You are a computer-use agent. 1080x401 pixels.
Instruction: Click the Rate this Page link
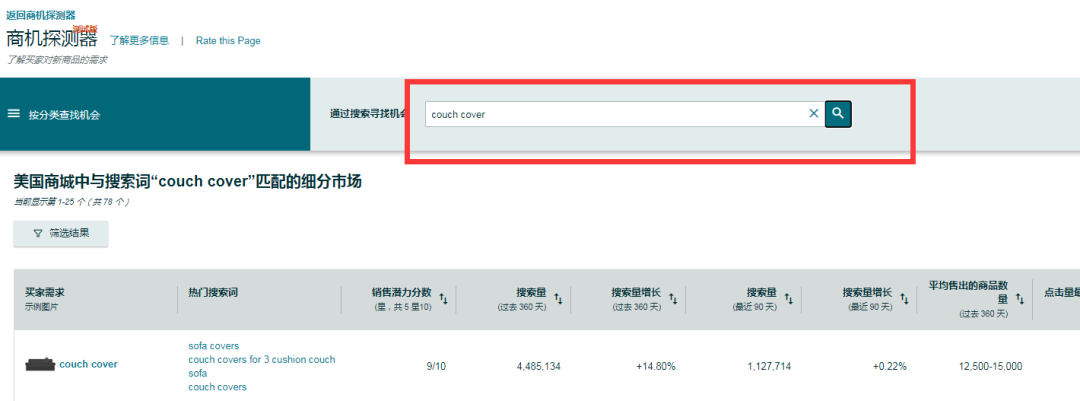[228, 41]
